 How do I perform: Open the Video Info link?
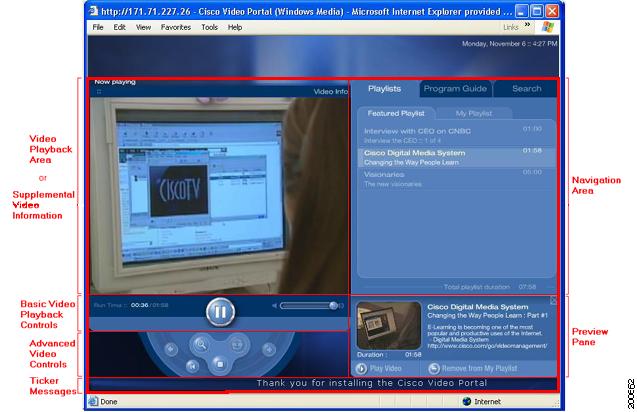click(330, 92)
